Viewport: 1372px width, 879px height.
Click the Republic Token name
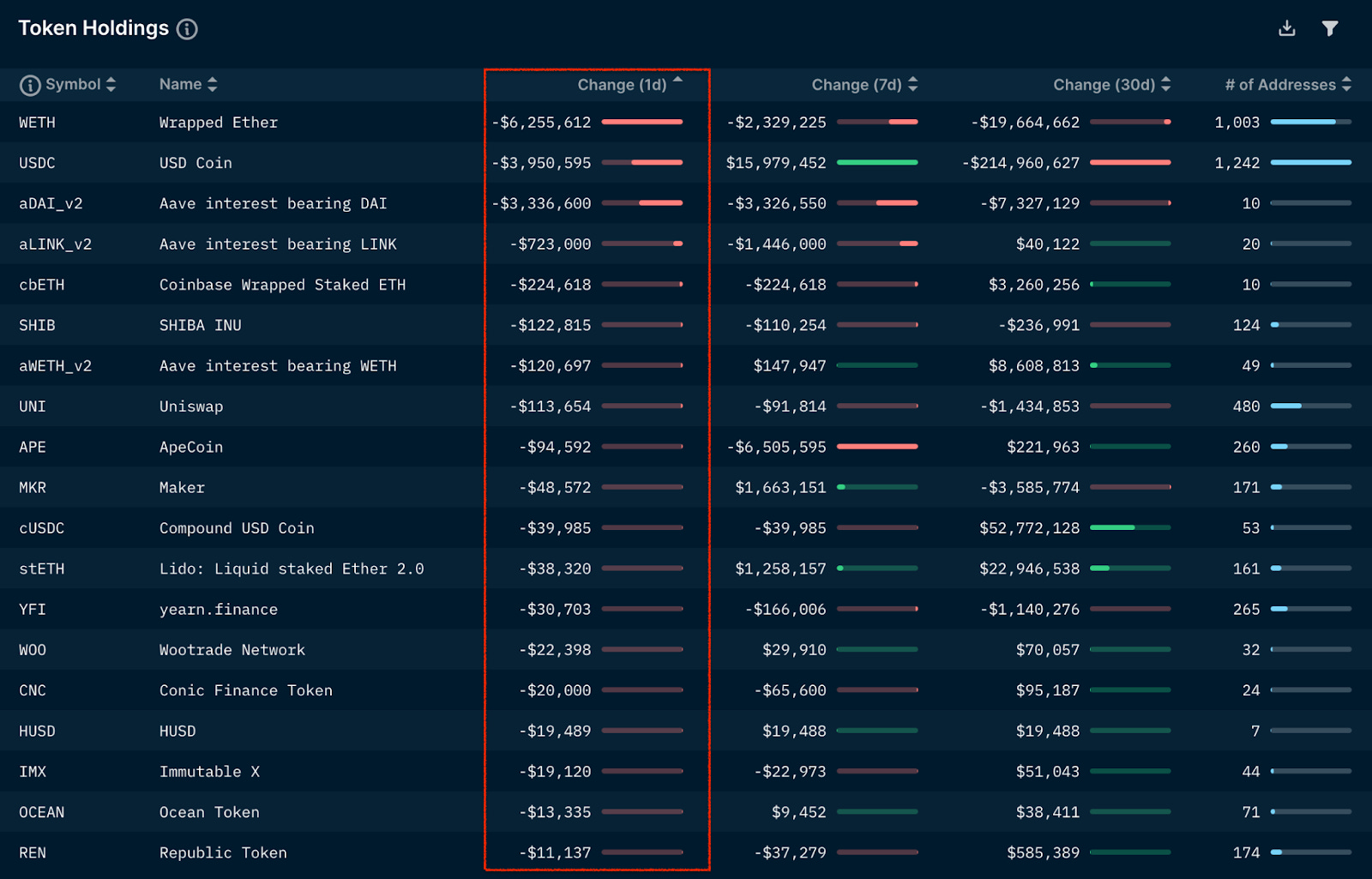click(x=223, y=852)
